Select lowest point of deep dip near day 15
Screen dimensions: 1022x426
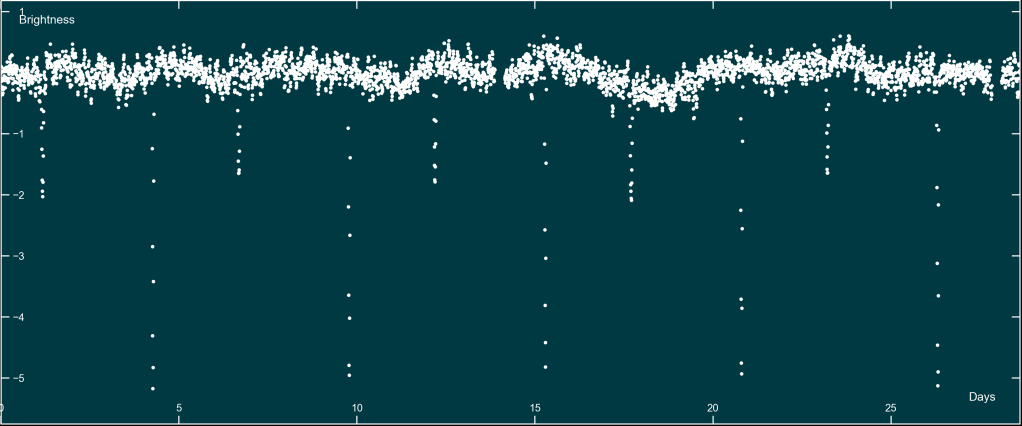coord(545,367)
